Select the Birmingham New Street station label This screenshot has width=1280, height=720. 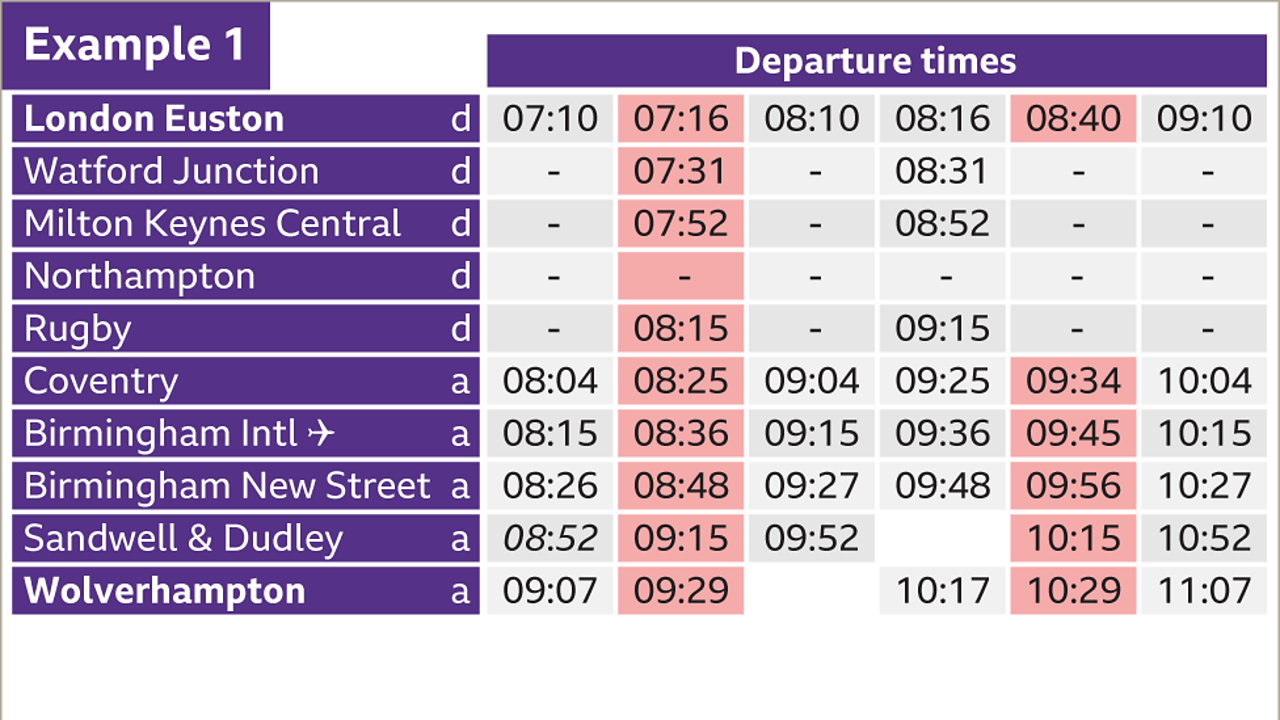click(227, 486)
